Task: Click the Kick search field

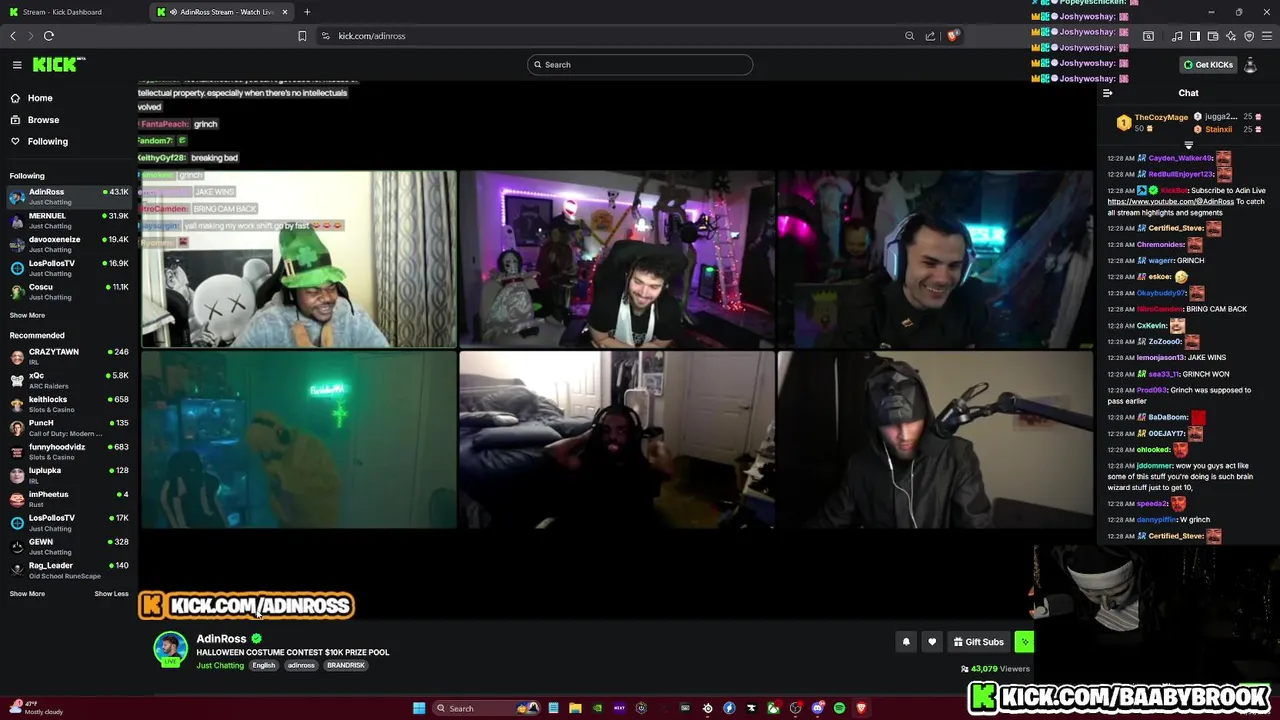Action: (640, 65)
